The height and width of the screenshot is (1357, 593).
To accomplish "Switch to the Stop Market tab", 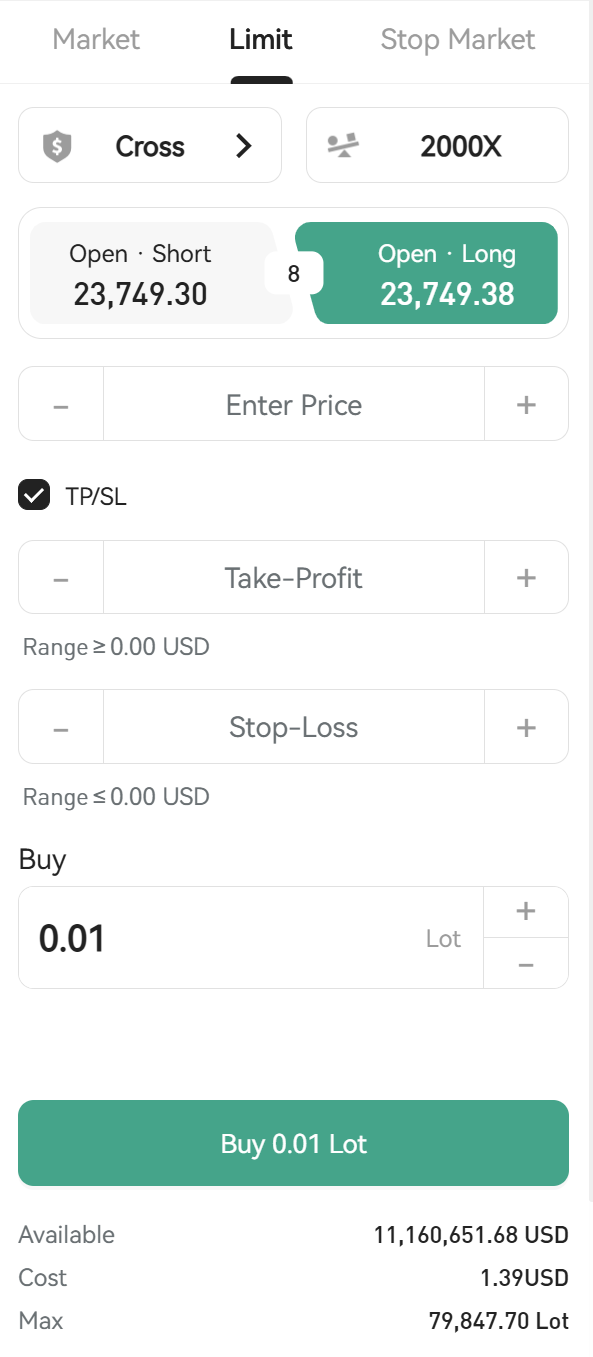I will point(458,40).
